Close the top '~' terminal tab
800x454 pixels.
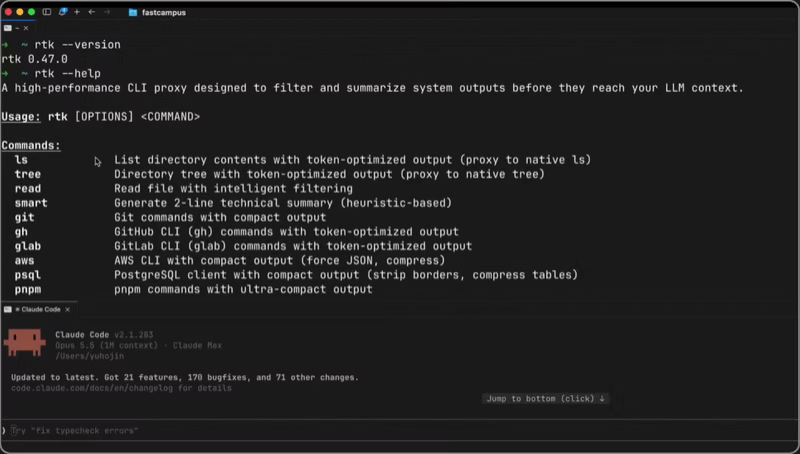tap(26, 28)
